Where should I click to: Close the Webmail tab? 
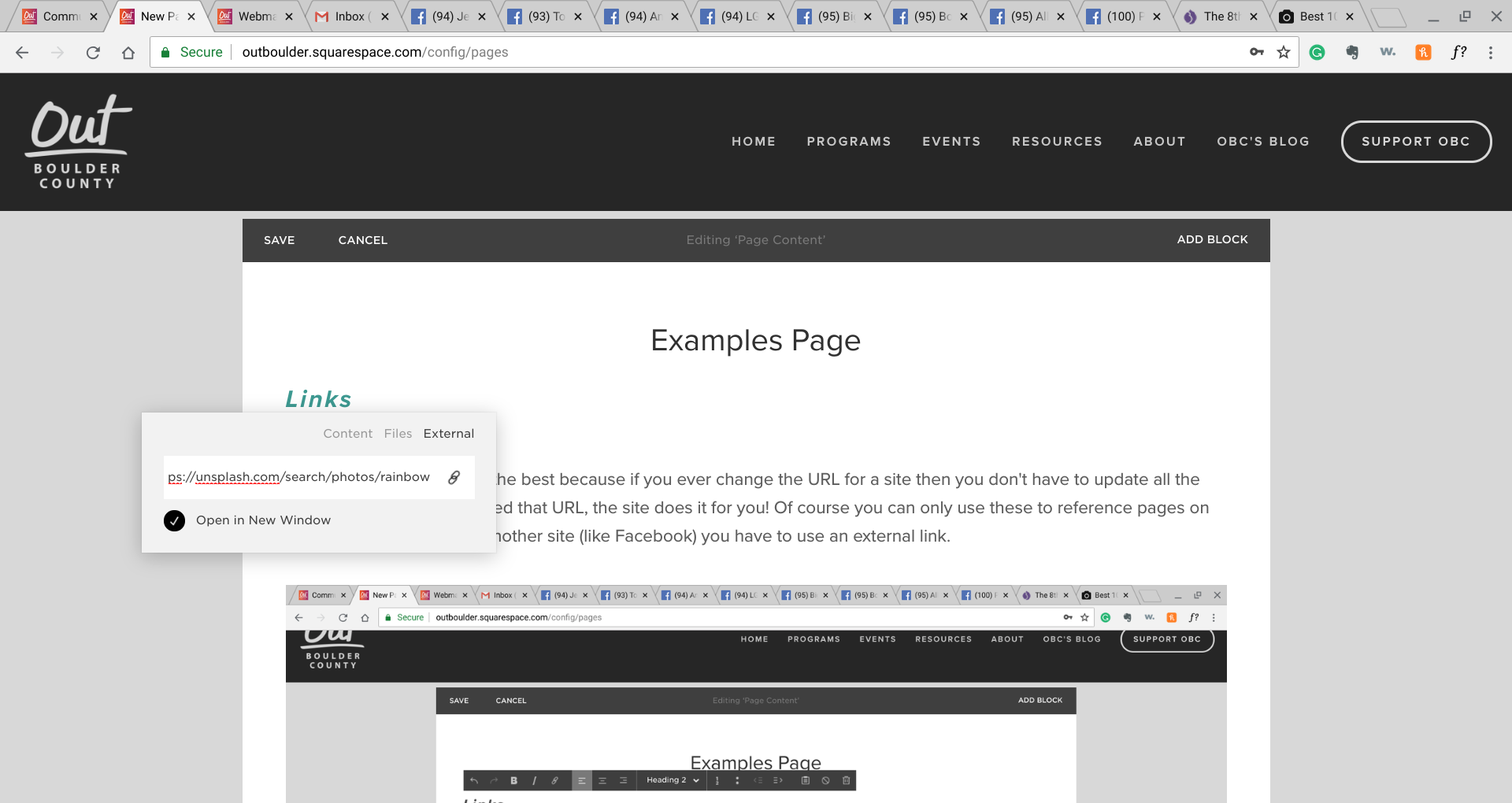pos(288,17)
